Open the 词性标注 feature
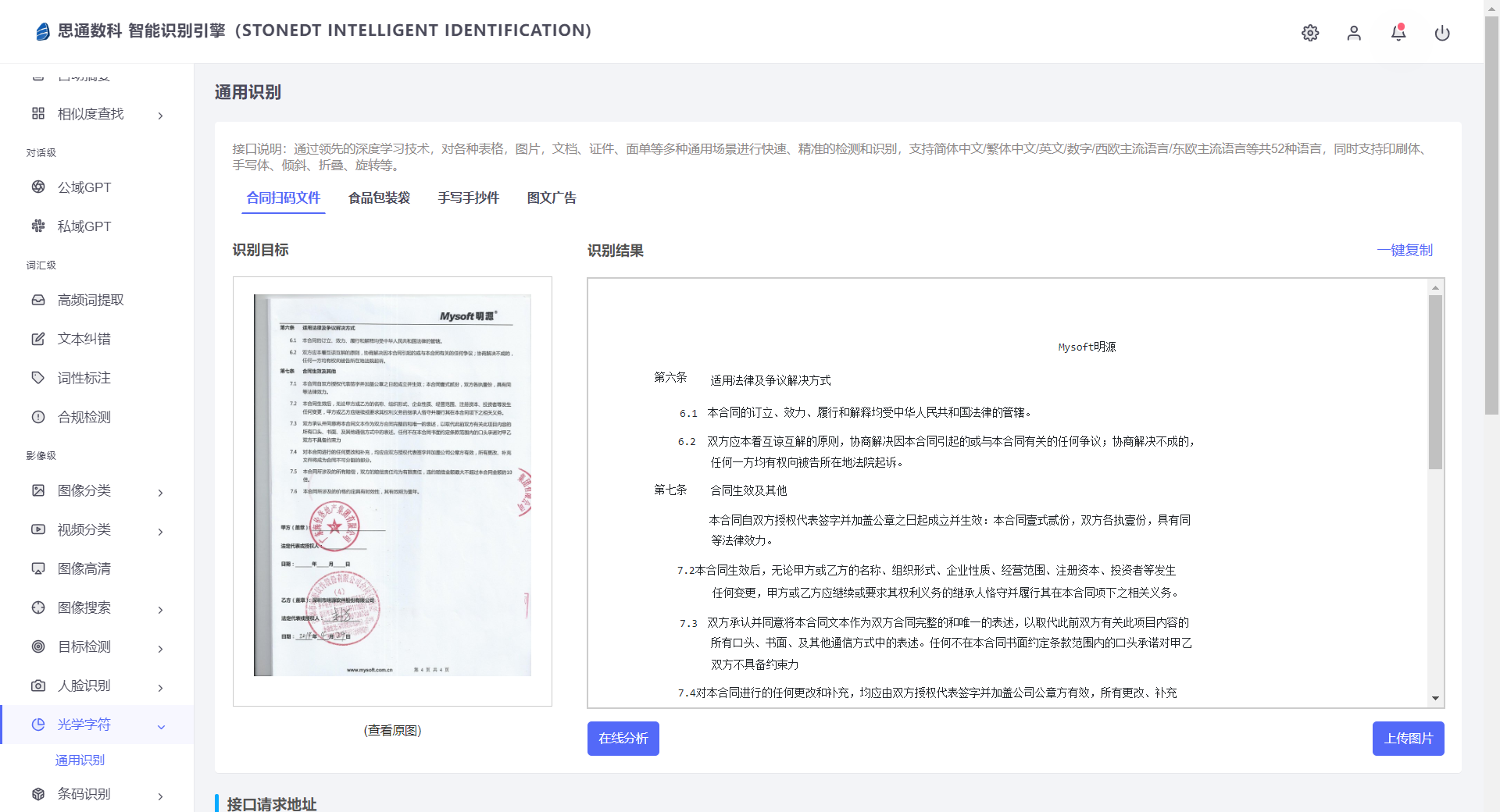 click(84, 377)
